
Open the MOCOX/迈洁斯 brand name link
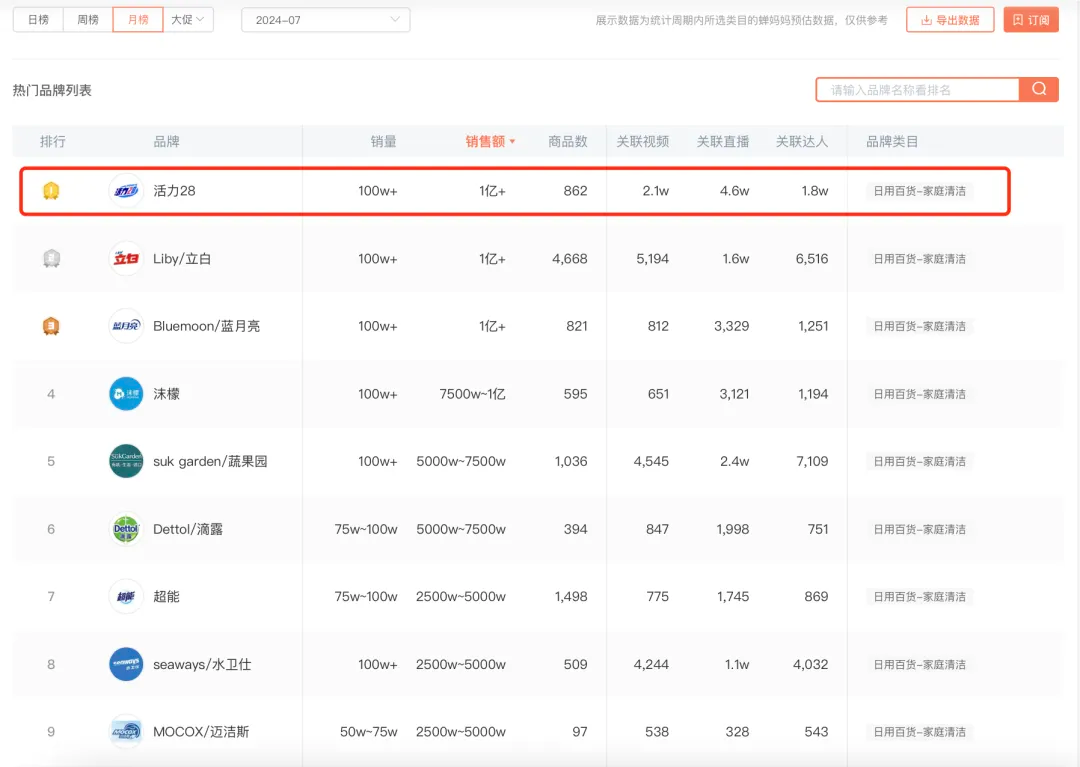pyautogui.click(x=201, y=732)
